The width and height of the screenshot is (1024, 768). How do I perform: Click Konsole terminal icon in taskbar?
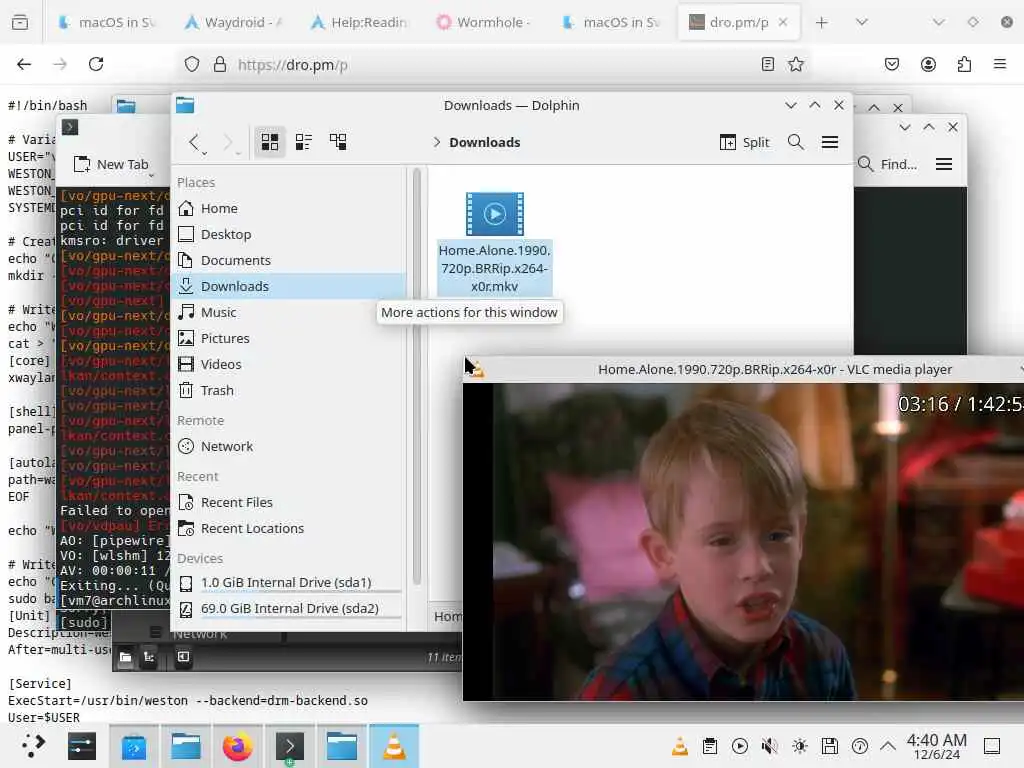coord(289,746)
